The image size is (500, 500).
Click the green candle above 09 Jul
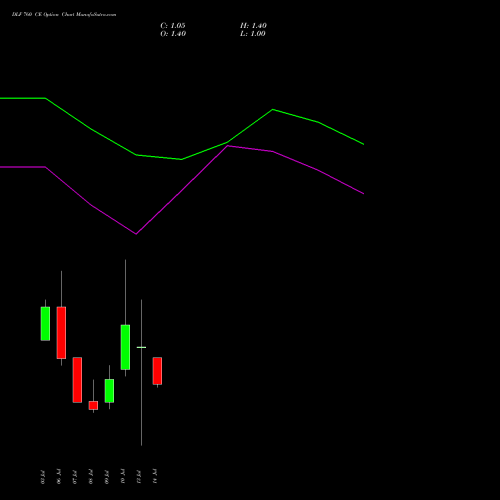pos(109,391)
